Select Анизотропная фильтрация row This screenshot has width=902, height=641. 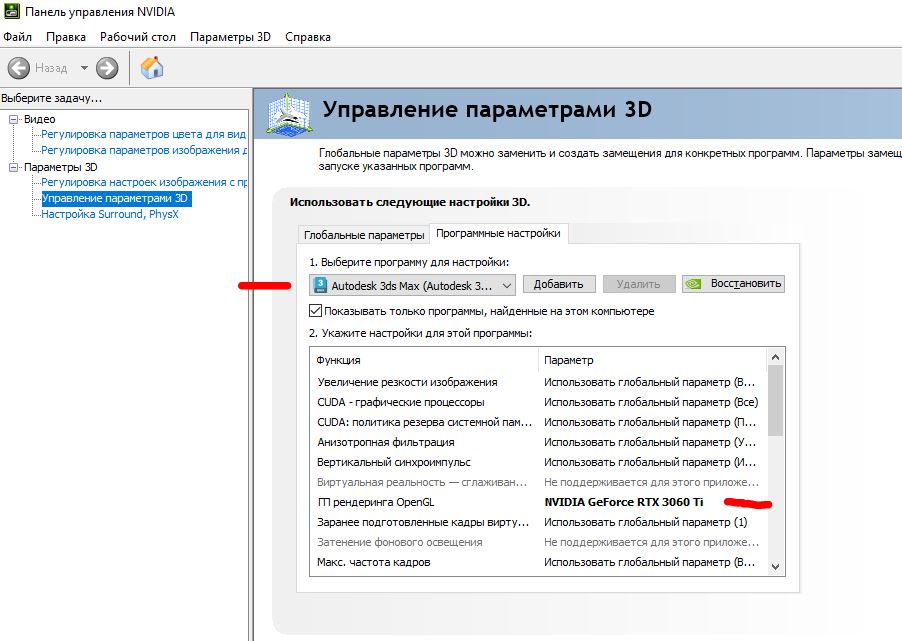pos(538,442)
